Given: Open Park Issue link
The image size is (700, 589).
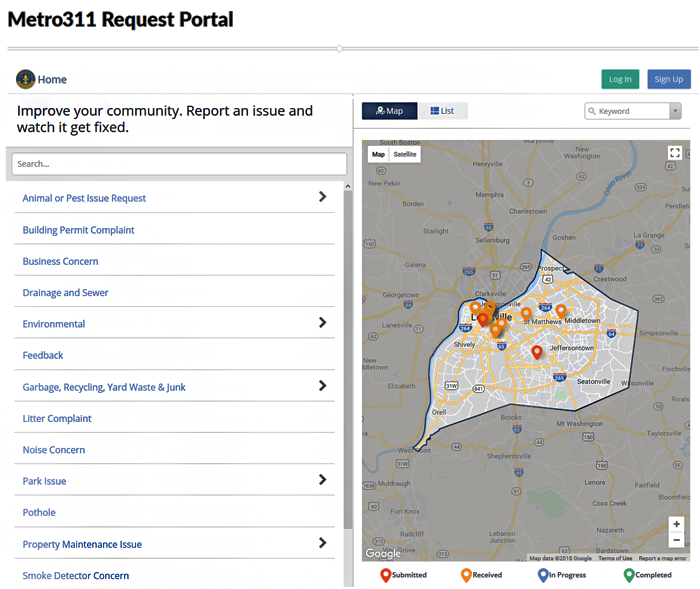Looking at the screenshot, I should [44, 481].
